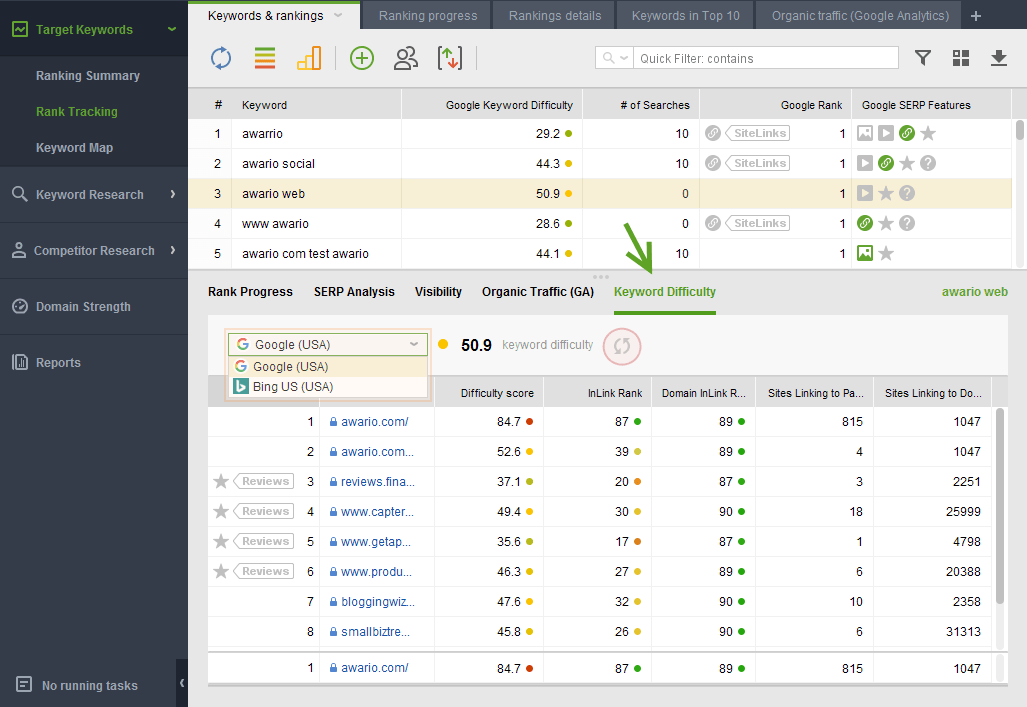
Task: Switch to the Ranking progress tab
Action: [428, 16]
